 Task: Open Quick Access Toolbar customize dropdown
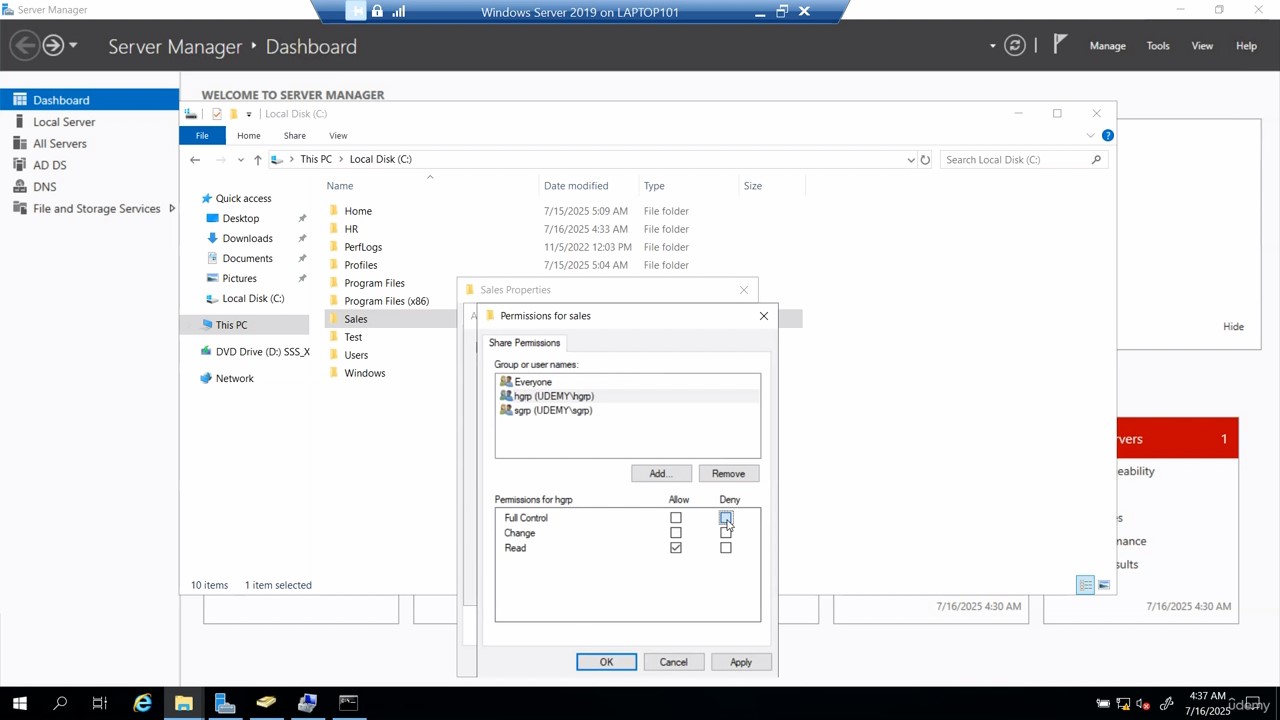click(249, 114)
